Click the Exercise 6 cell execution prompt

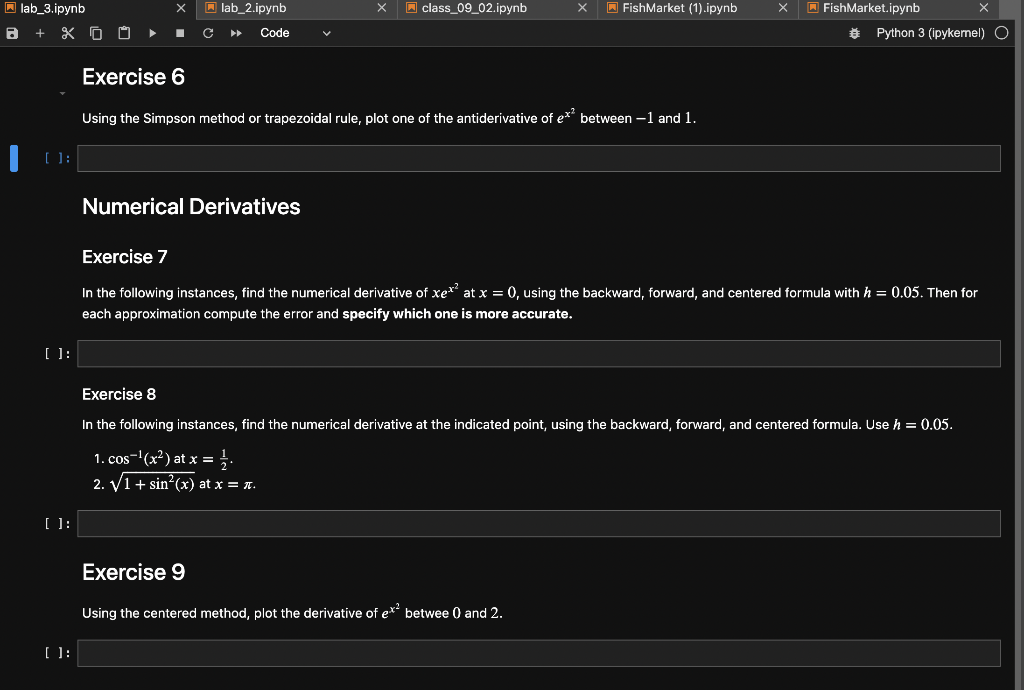tap(57, 158)
